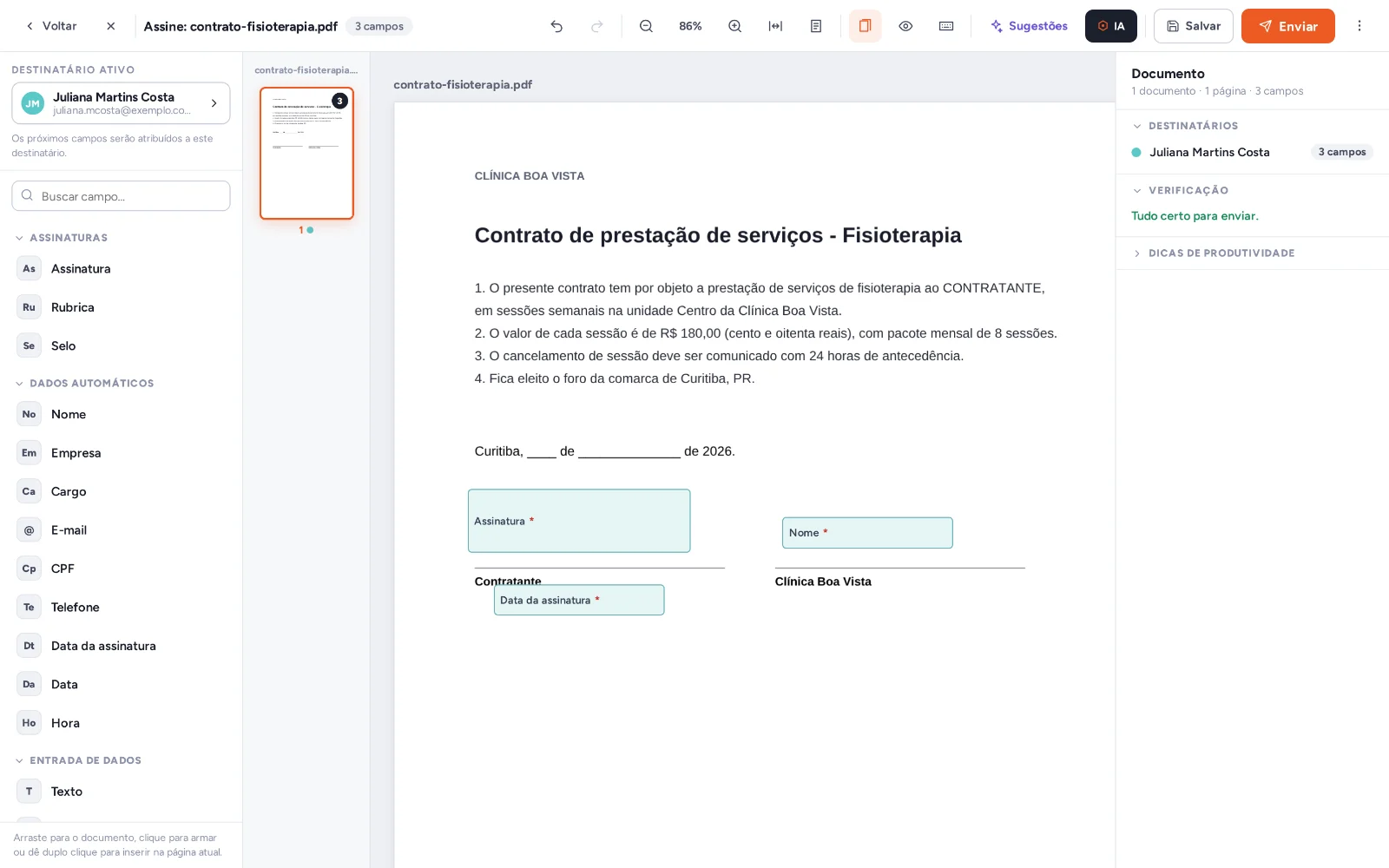
Task: Select the Nome field in the sidebar
Action: (x=121, y=414)
